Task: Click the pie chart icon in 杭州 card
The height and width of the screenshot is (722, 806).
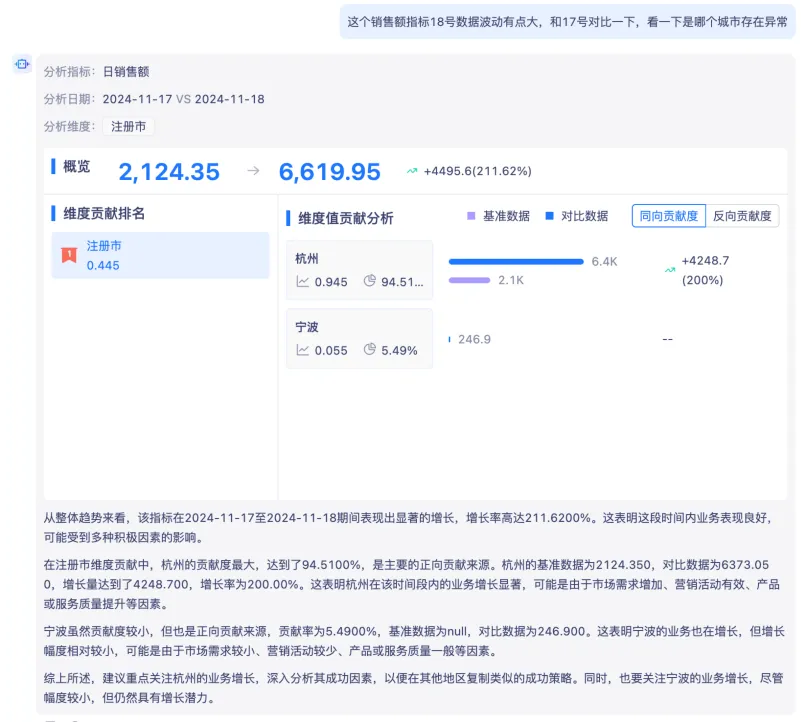Action: click(369, 281)
